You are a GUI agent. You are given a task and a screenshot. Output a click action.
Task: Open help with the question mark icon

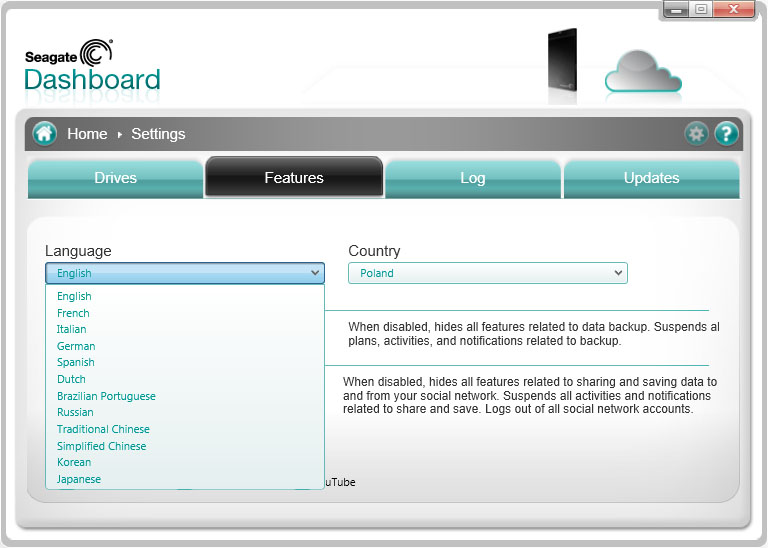(x=726, y=134)
